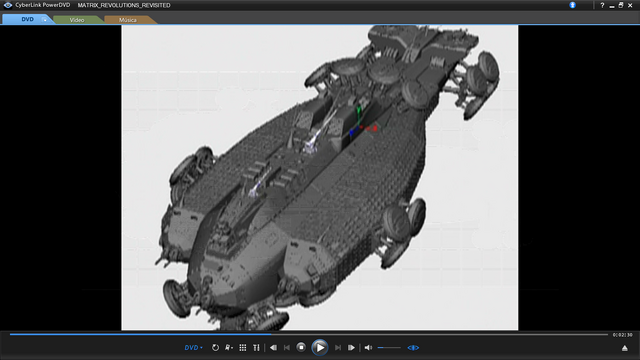Click the MATRIX_REVOLUTIONS_REVISITED title text
The image size is (640, 360).
pos(124,5)
